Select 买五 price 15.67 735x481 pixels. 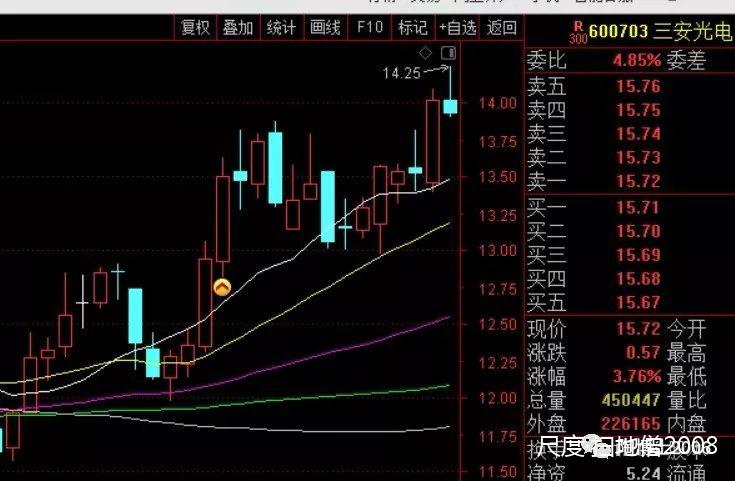tap(638, 303)
